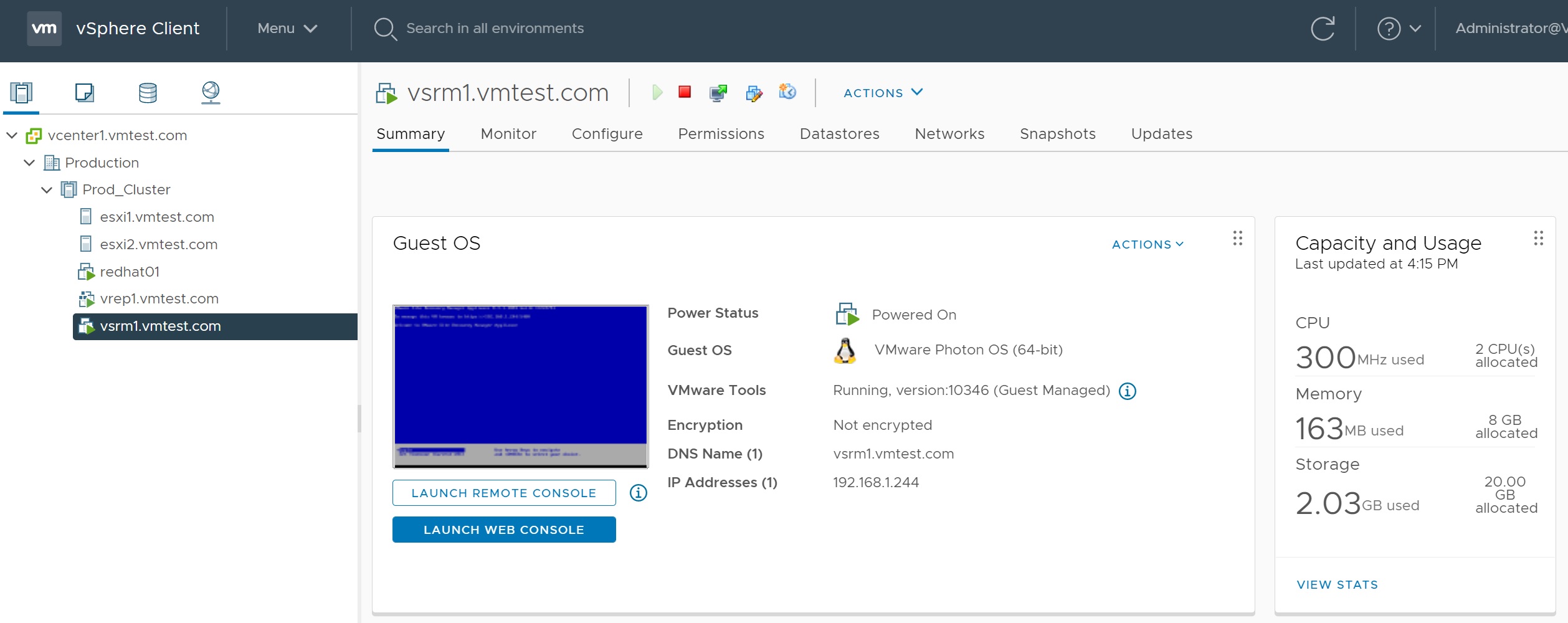Open the Hosts and Clusters inventory view
Viewport: 1568px width, 623px height.
click(x=21, y=93)
